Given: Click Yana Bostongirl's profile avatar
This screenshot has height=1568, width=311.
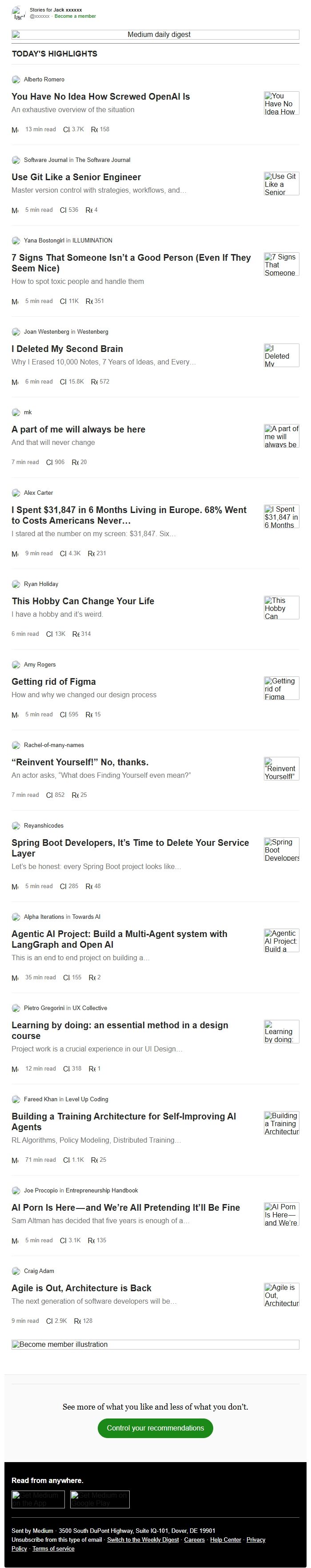Looking at the screenshot, I should pyautogui.click(x=16, y=240).
